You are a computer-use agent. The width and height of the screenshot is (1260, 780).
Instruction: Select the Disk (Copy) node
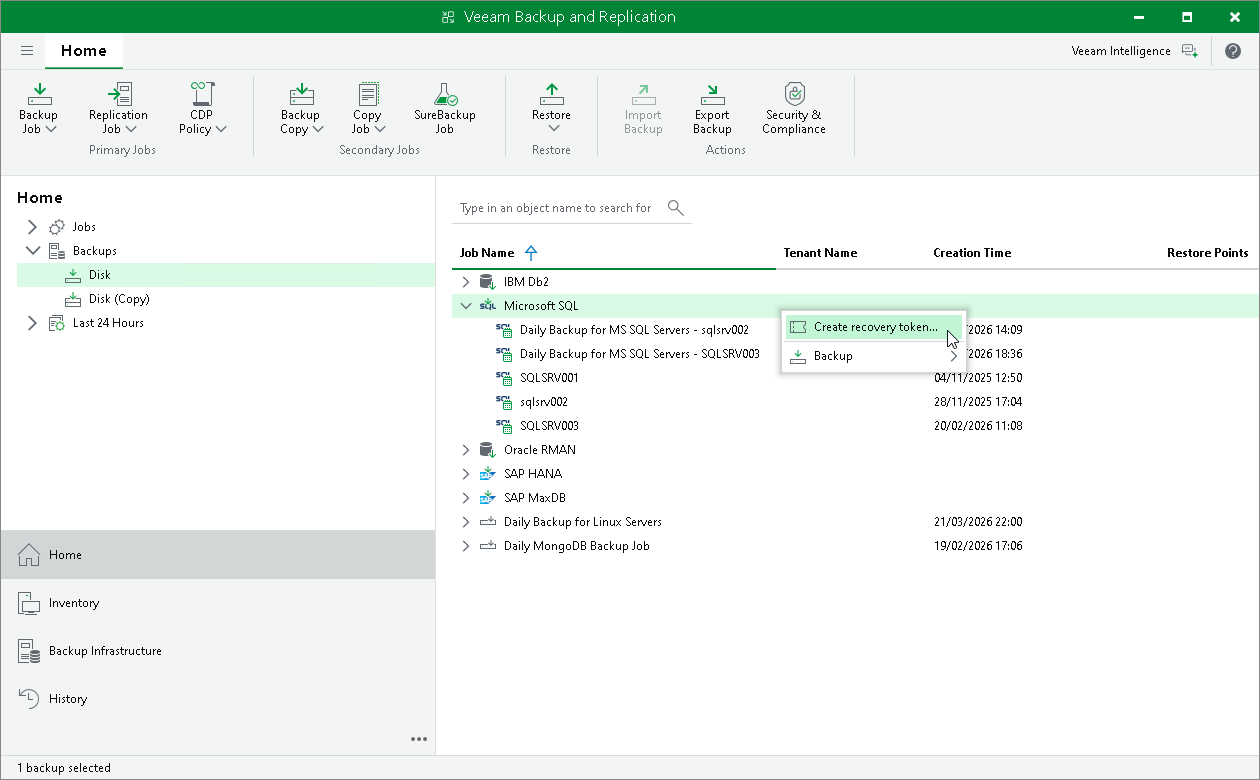click(x=119, y=299)
